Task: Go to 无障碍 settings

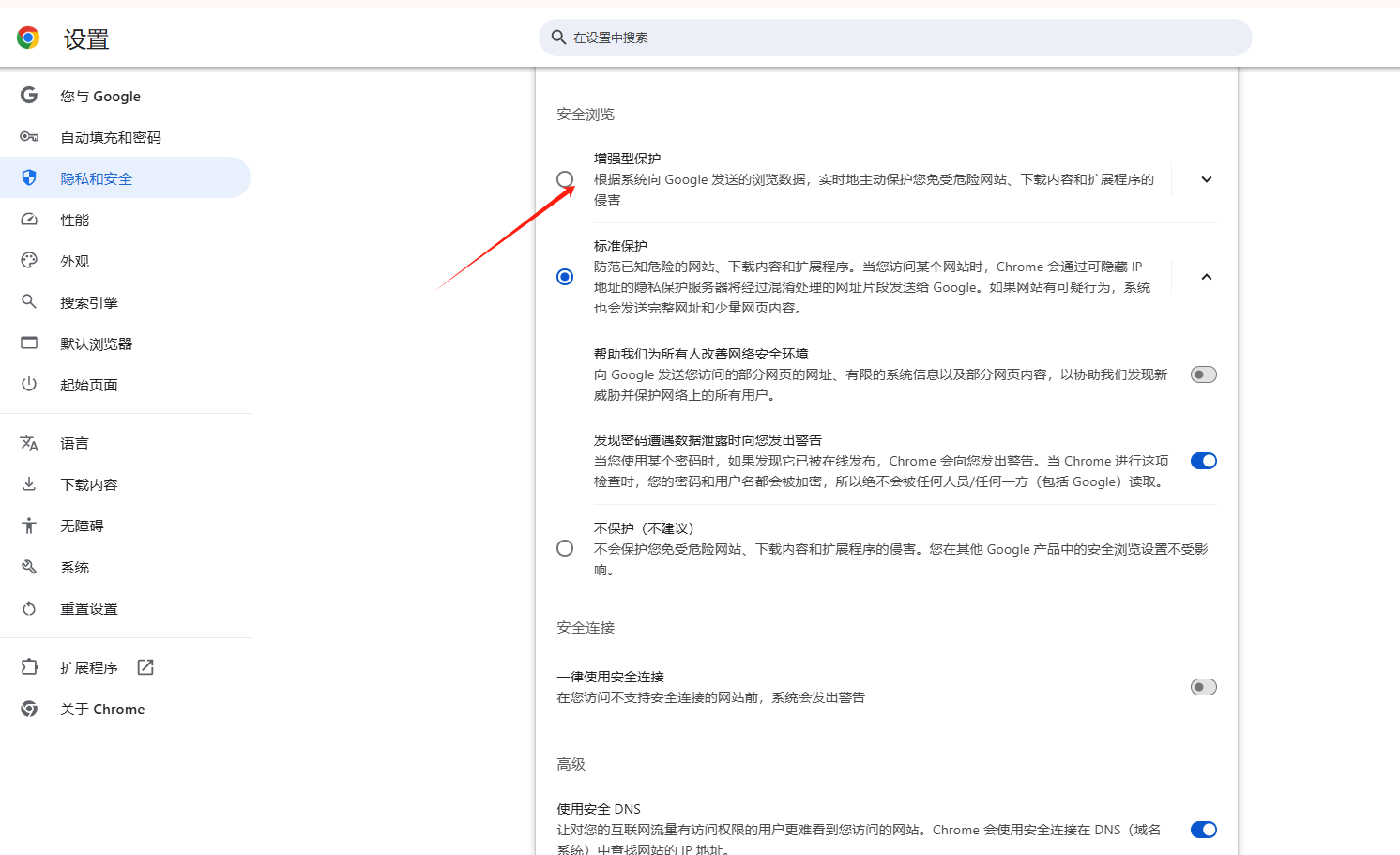Action: (x=126, y=526)
